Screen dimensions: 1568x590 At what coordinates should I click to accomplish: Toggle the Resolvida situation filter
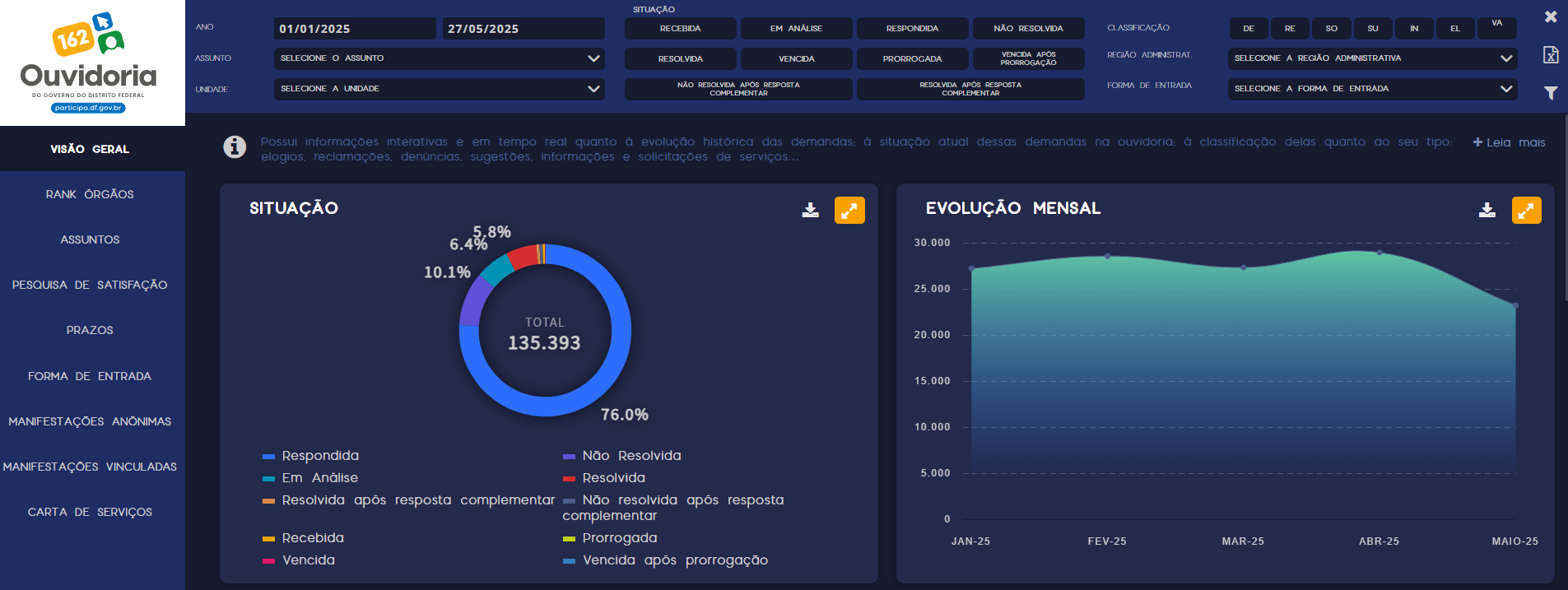click(680, 59)
